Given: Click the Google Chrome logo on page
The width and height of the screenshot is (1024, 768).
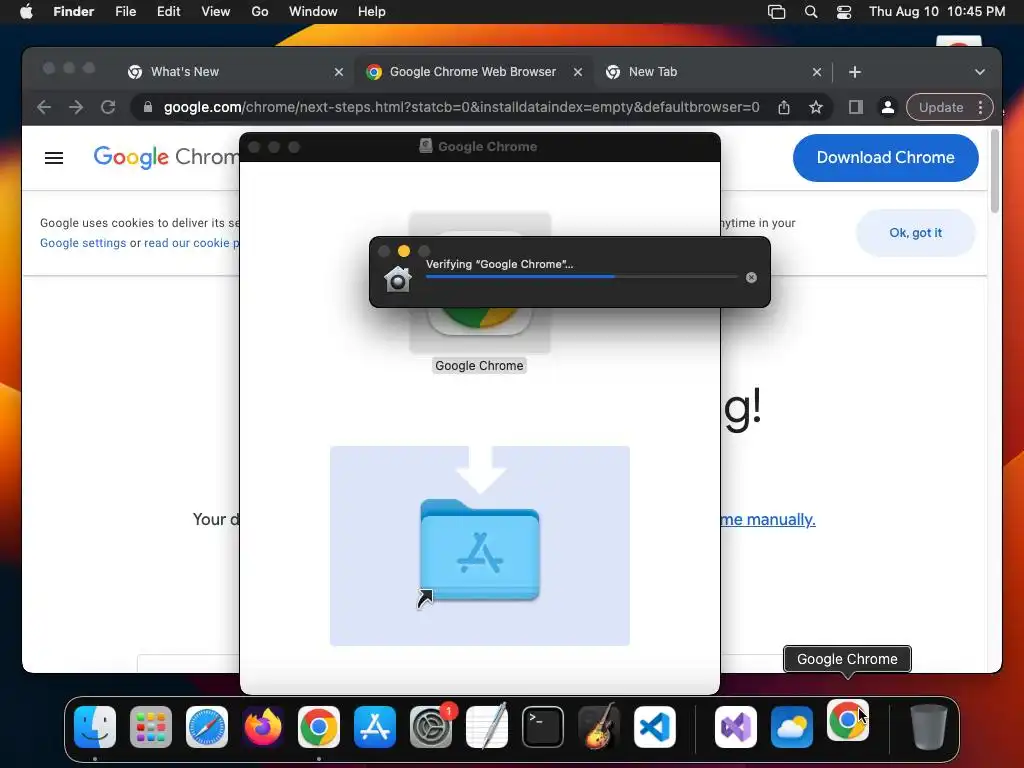Looking at the screenshot, I should [x=166, y=157].
